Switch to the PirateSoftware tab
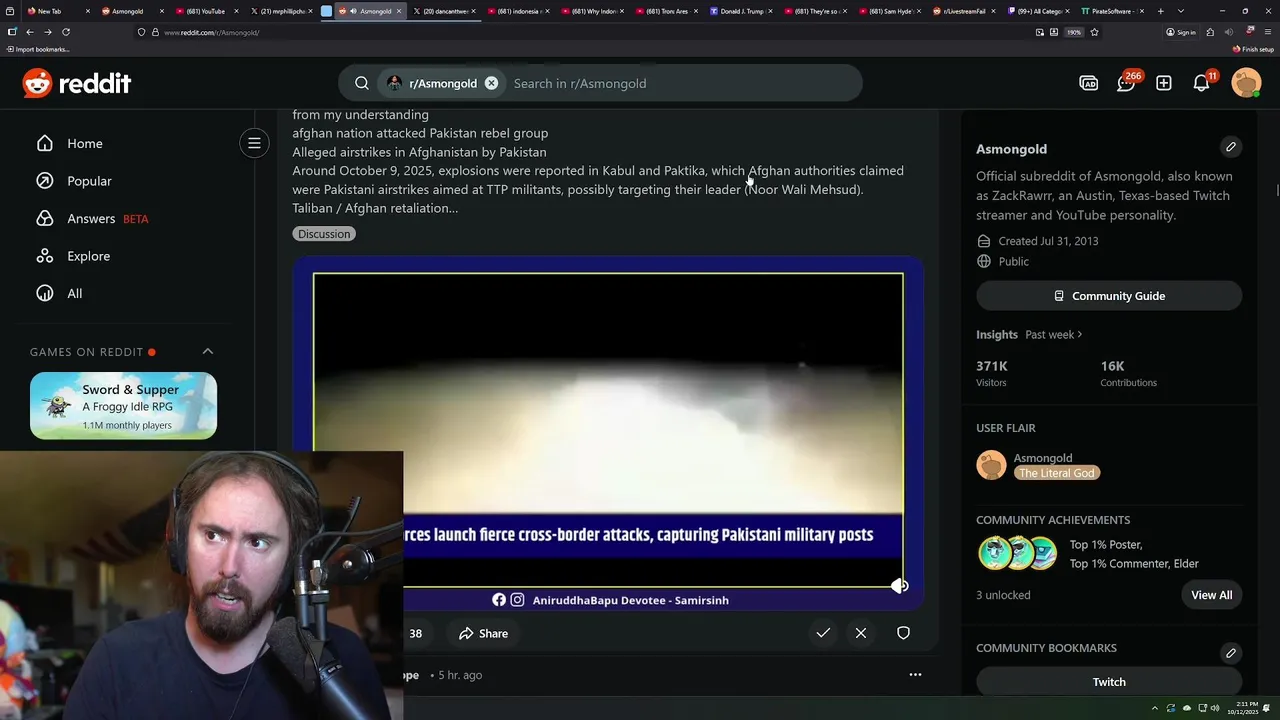Screen dimensions: 1280x720 tap(1112, 11)
